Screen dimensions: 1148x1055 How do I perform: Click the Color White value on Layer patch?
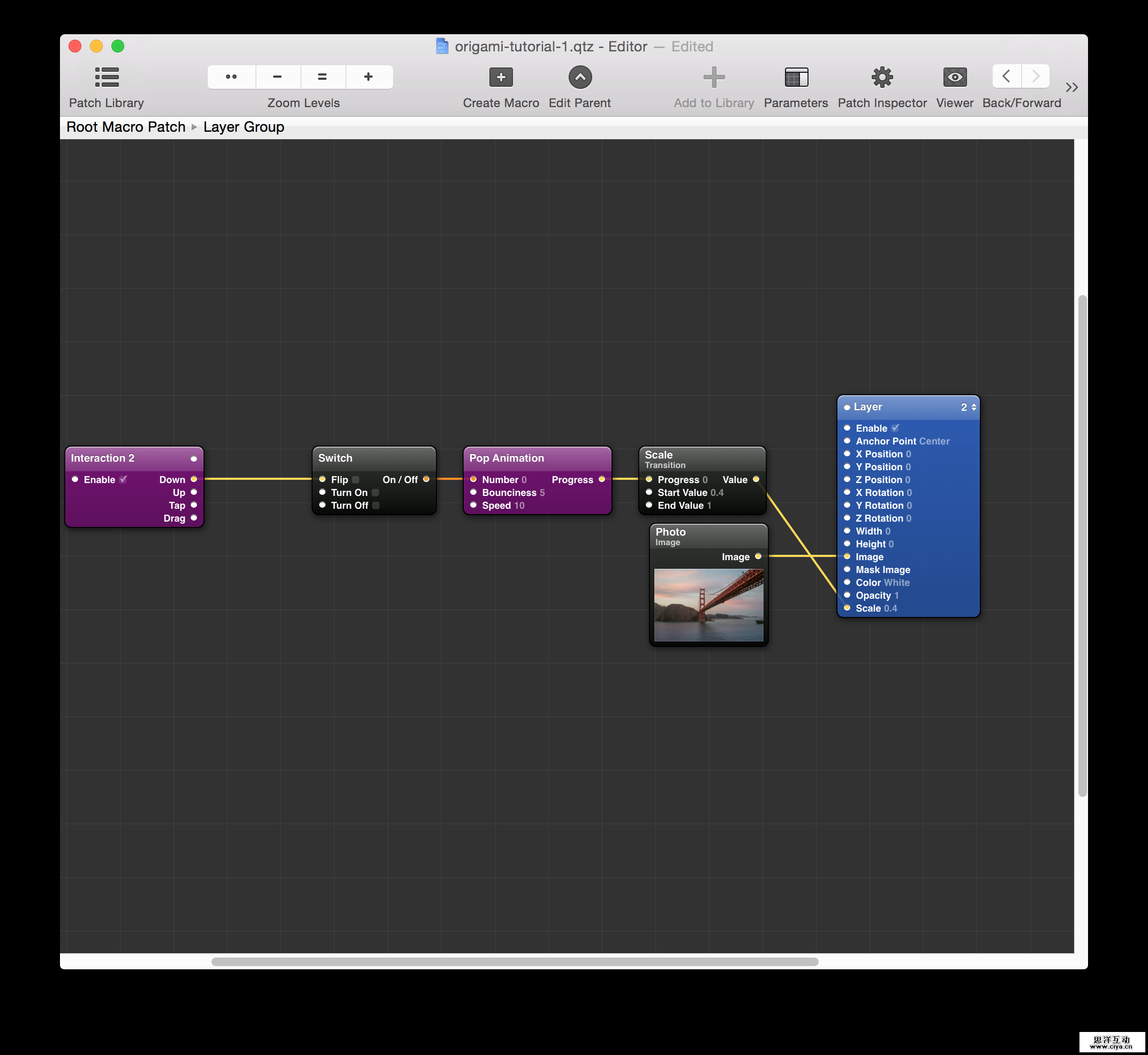pos(897,582)
